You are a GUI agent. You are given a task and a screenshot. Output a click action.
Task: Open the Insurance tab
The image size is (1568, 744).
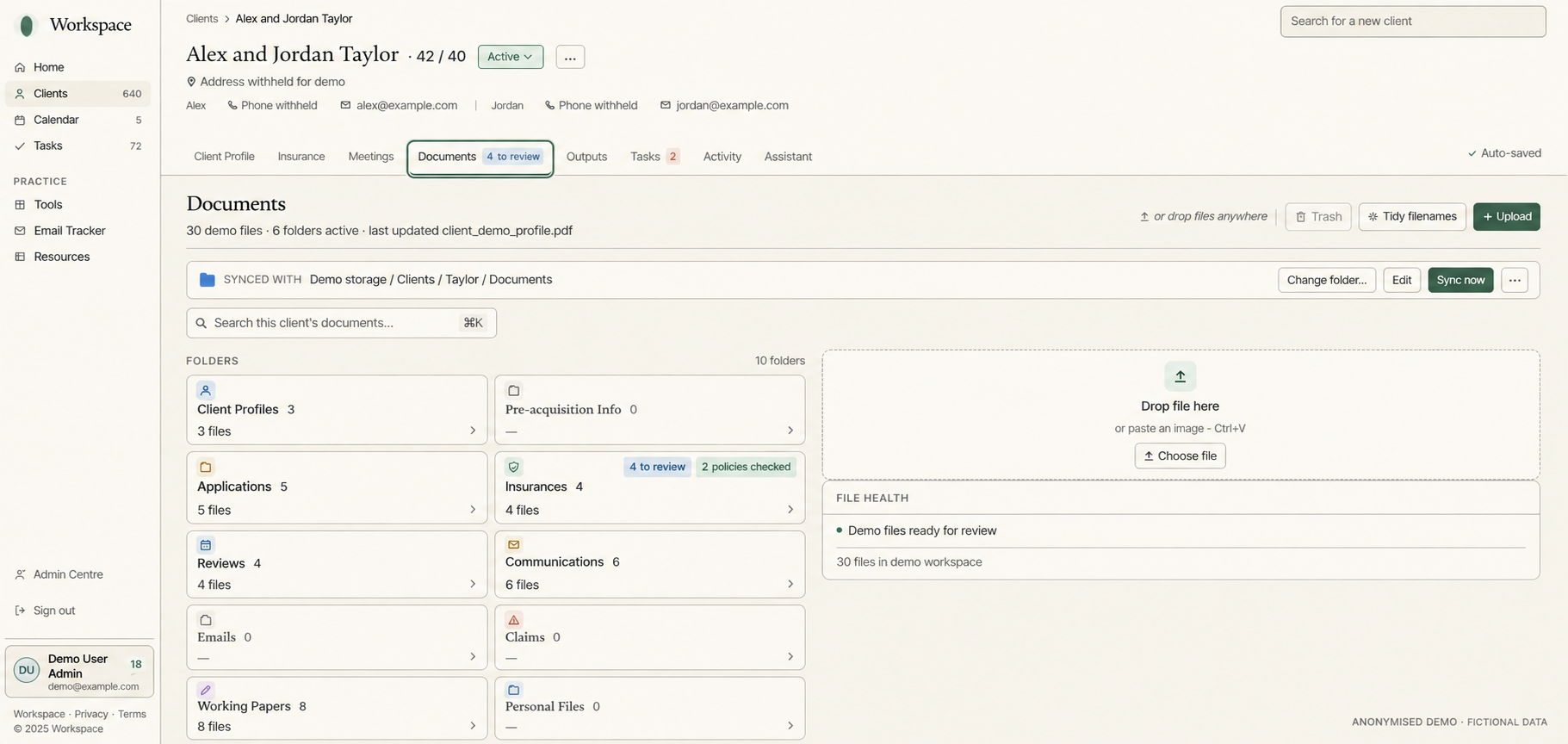(x=301, y=157)
